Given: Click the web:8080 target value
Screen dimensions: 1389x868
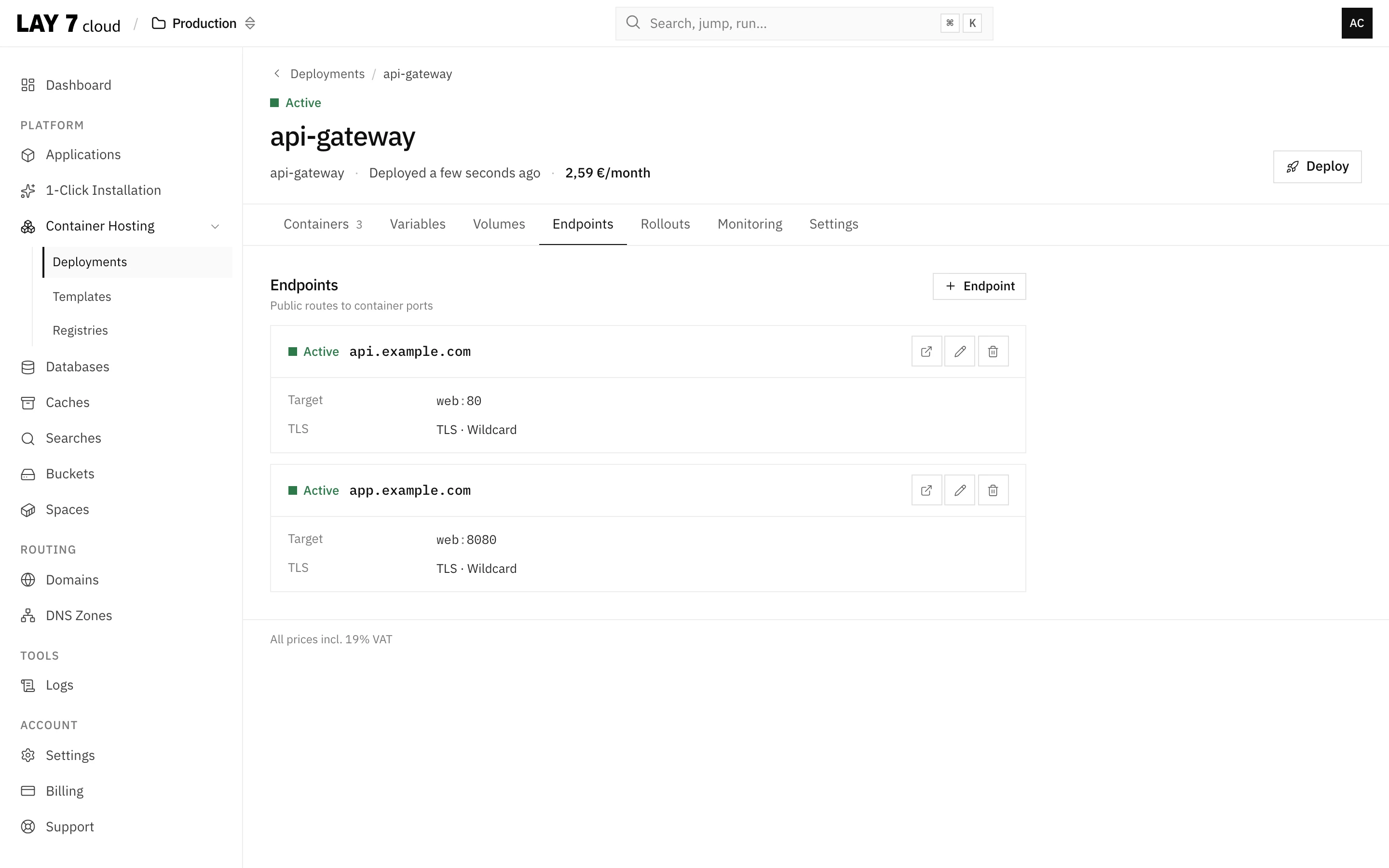Looking at the screenshot, I should point(466,540).
